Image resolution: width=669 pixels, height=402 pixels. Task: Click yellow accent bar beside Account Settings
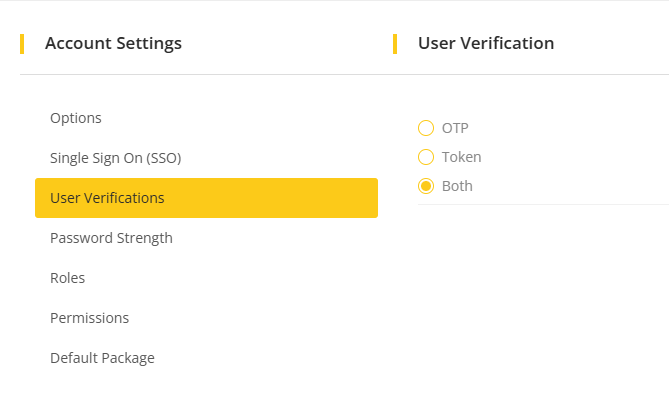coord(22,43)
